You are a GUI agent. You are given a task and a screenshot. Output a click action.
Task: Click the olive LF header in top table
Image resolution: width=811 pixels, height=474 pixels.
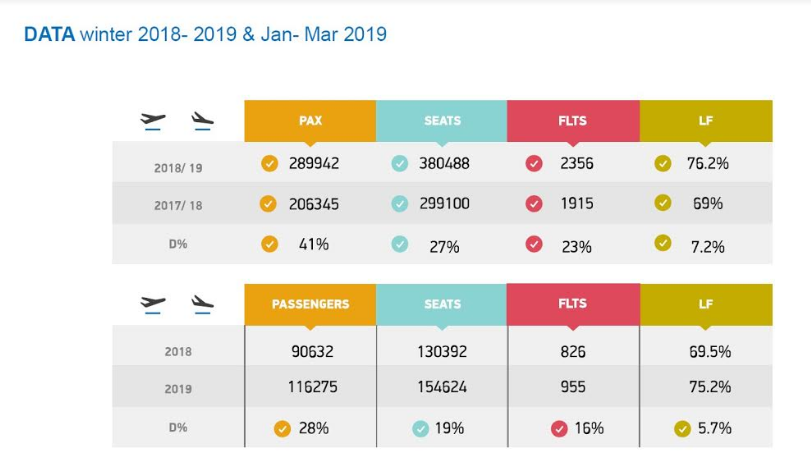[706, 121]
